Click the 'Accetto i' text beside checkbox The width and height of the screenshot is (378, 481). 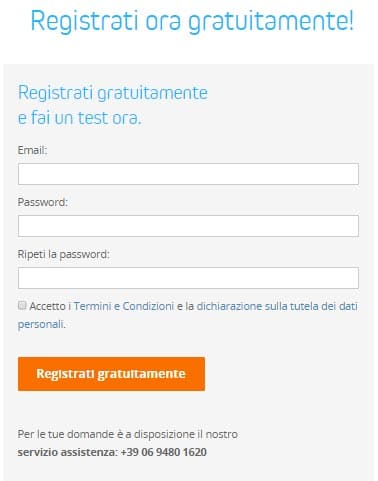pyautogui.click(x=50, y=306)
